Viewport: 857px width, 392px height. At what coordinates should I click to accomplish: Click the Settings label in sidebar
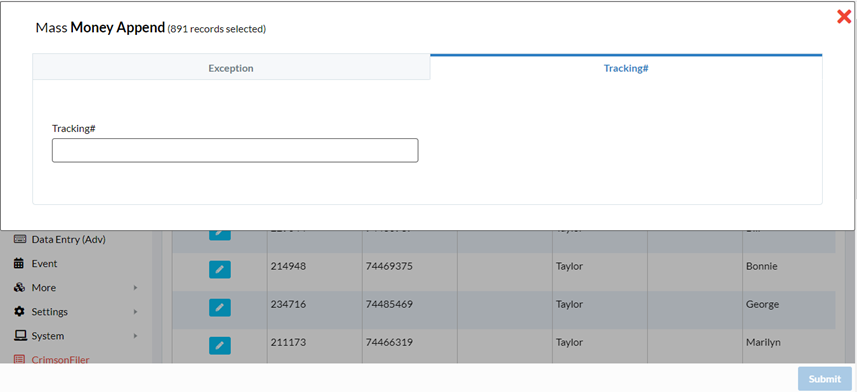pyautogui.click(x=49, y=312)
